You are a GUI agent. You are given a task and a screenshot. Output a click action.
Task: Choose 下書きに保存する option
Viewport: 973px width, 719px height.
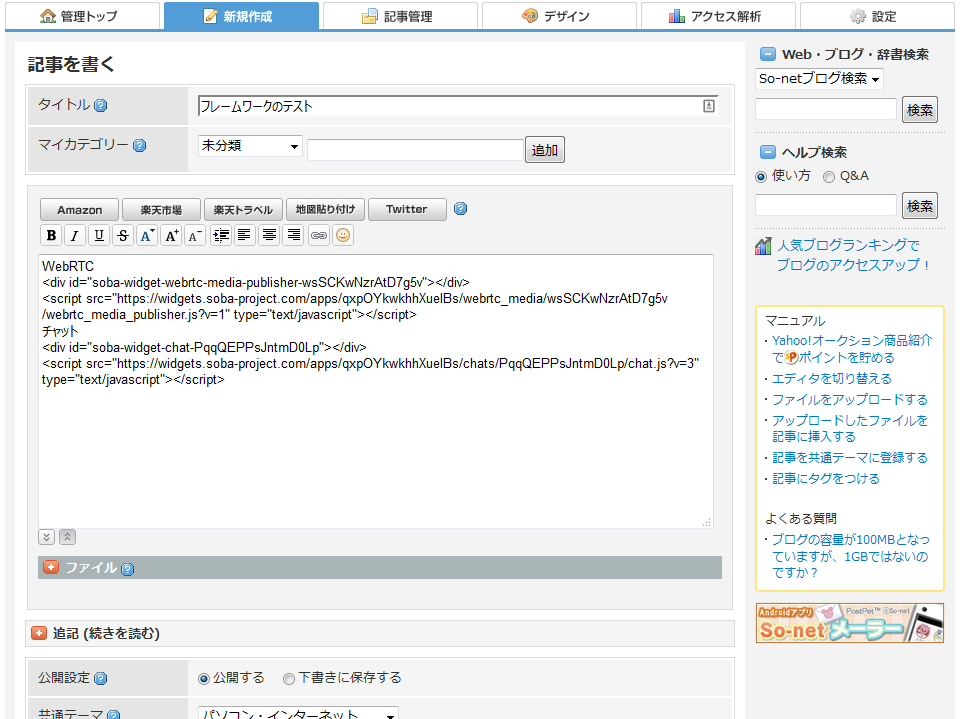(289, 678)
